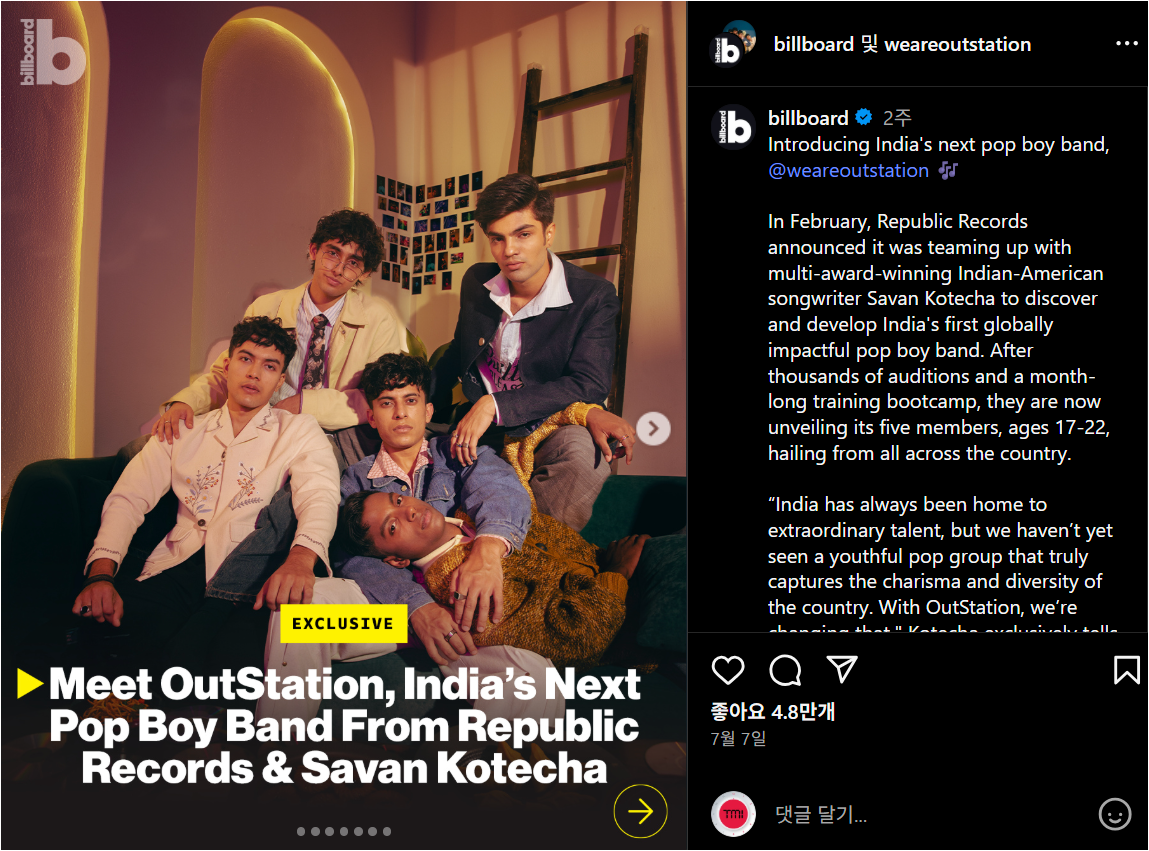
Task: Open the emoji picker smiley icon
Action: click(x=1115, y=814)
